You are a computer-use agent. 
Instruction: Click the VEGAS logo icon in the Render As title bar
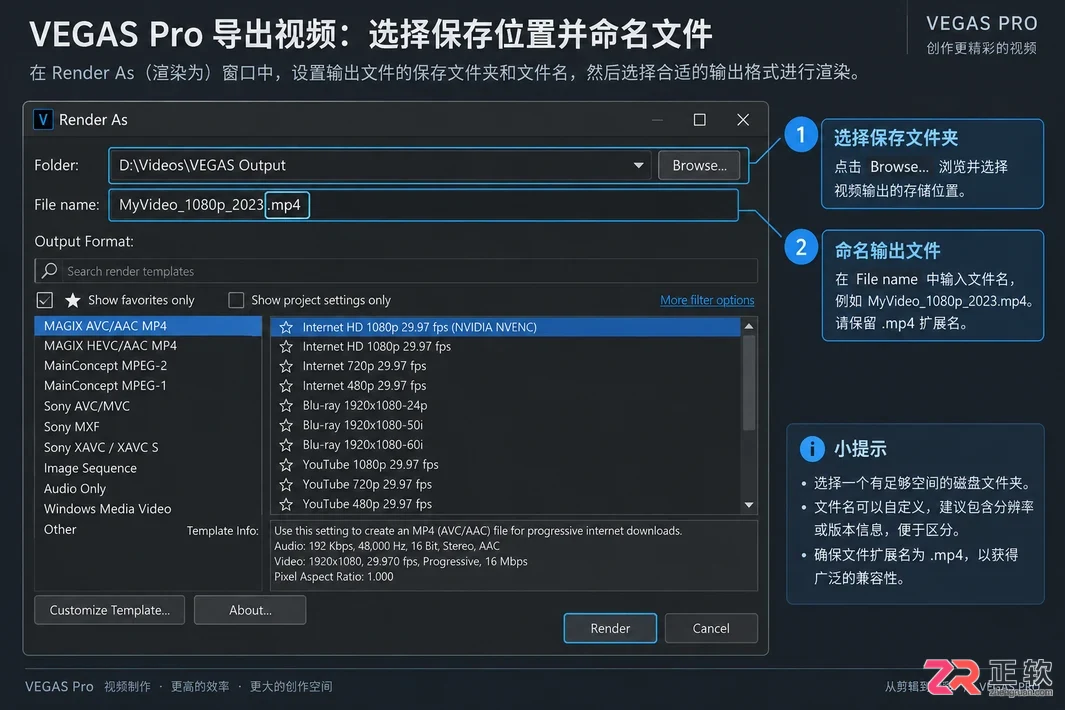tap(43, 120)
